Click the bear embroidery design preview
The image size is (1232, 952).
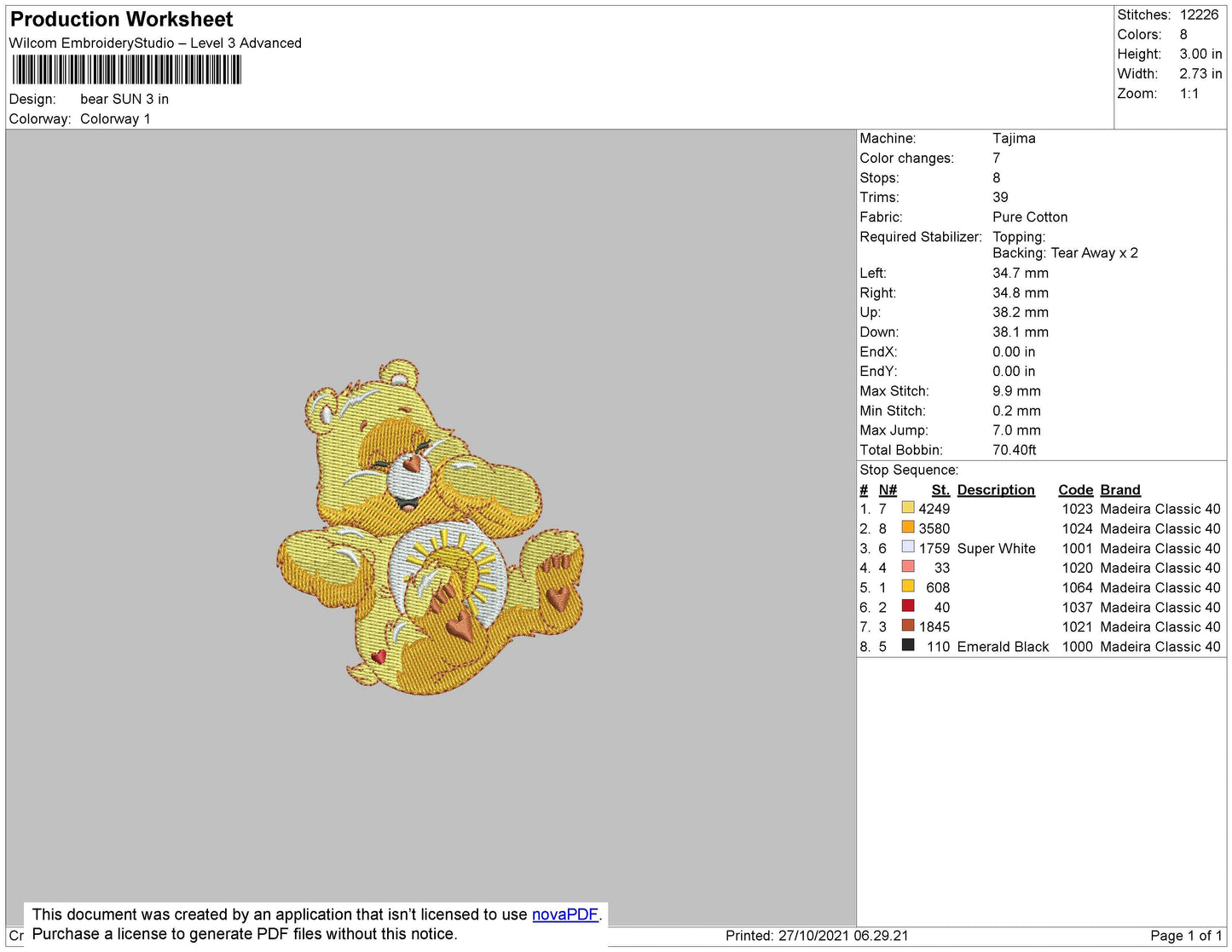(431, 528)
